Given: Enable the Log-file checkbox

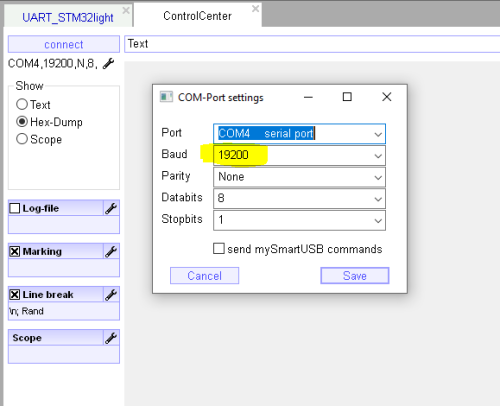Looking at the screenshot, I should [x=15, y=208].
